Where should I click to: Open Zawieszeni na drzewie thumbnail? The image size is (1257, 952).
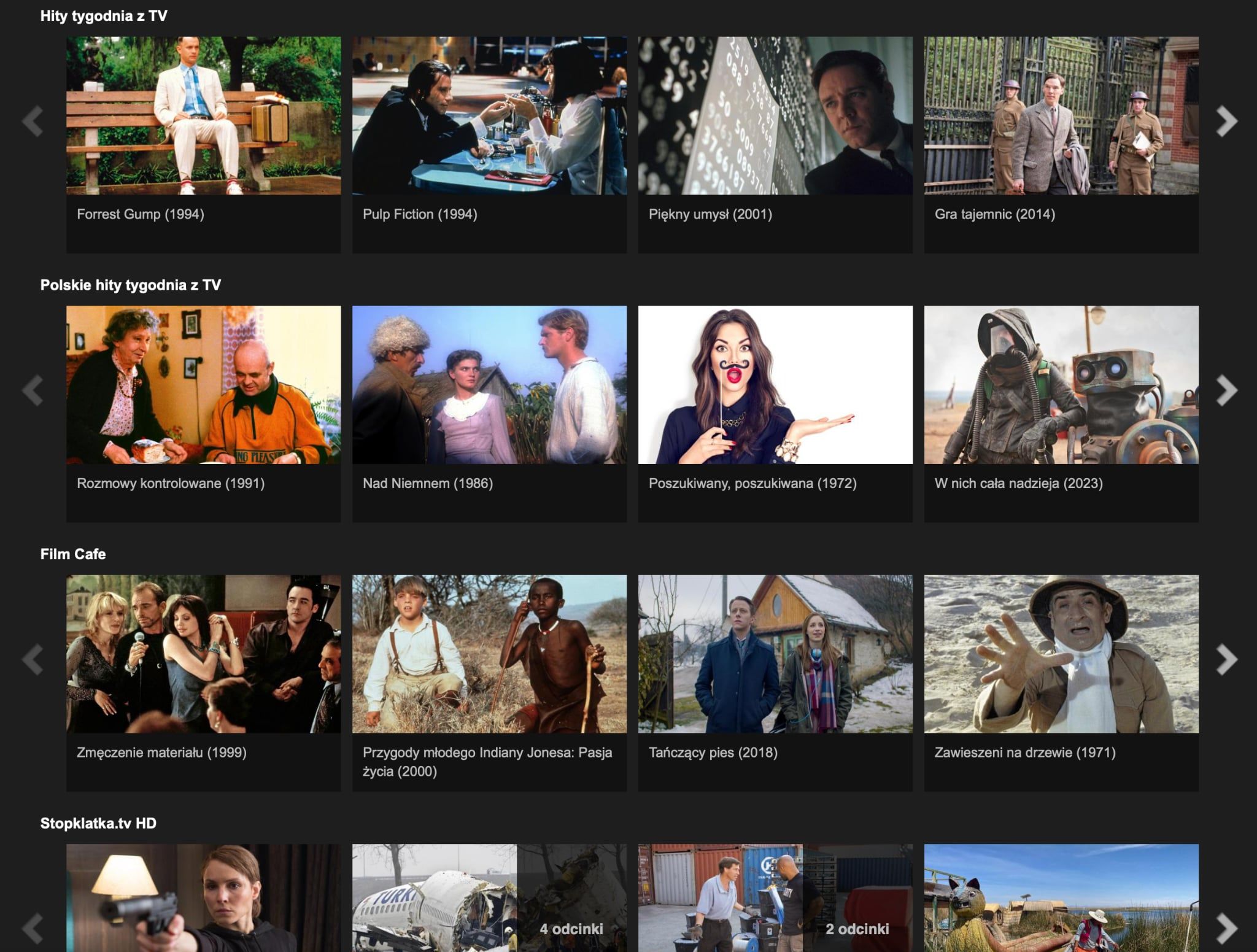click(x=1061, y=654)
